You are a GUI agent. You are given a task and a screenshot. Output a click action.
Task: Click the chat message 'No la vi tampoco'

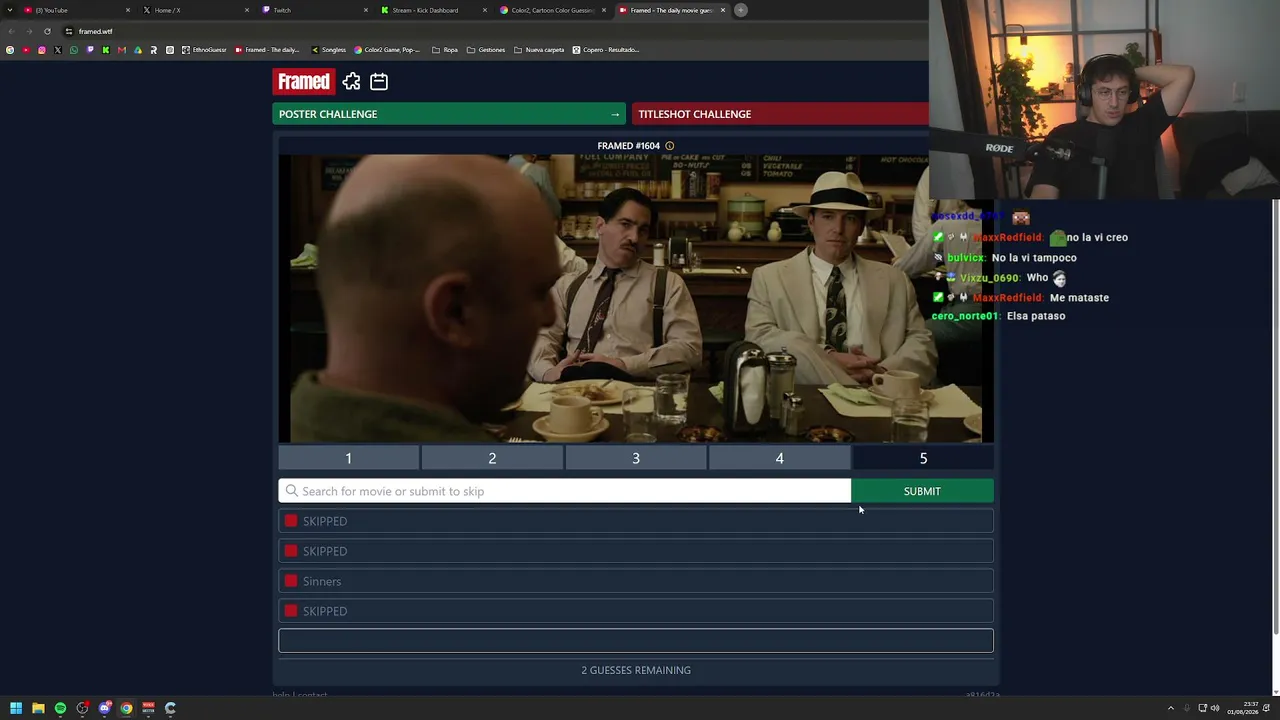click(x=1034, y=258)
